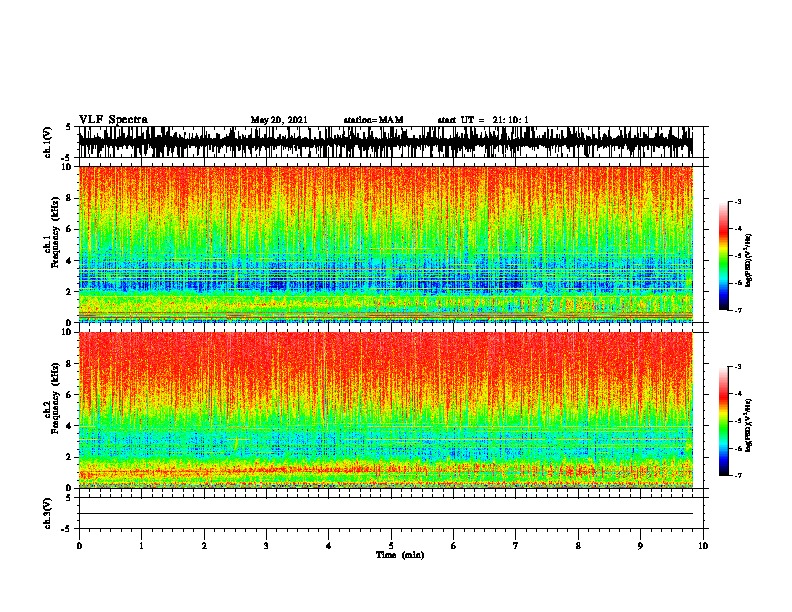Click the ch.2 colorbar "log(PSD)" label
This screenshot has width=792, height=612.
748,425
